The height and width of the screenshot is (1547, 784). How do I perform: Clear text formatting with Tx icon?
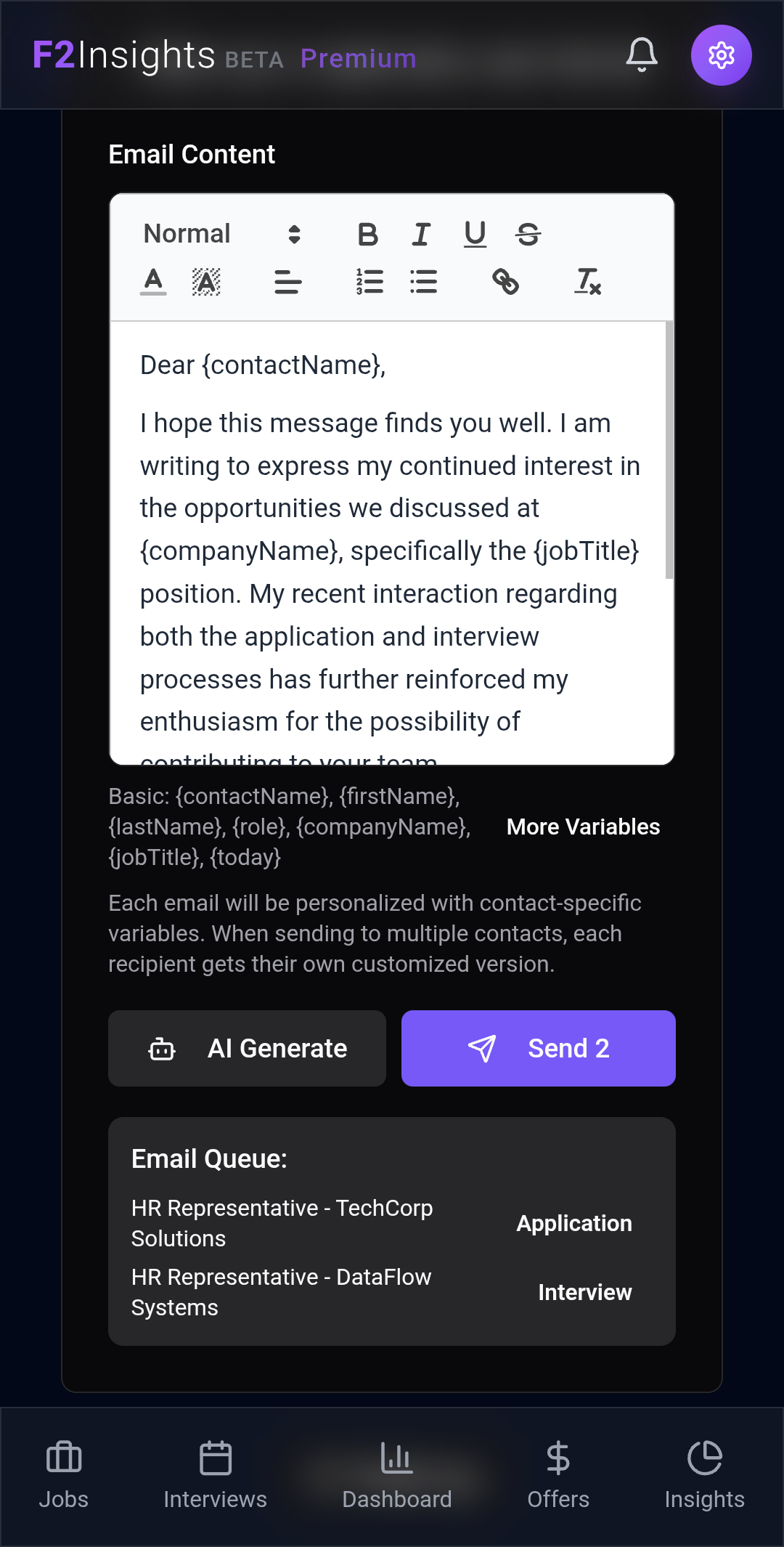587,281
